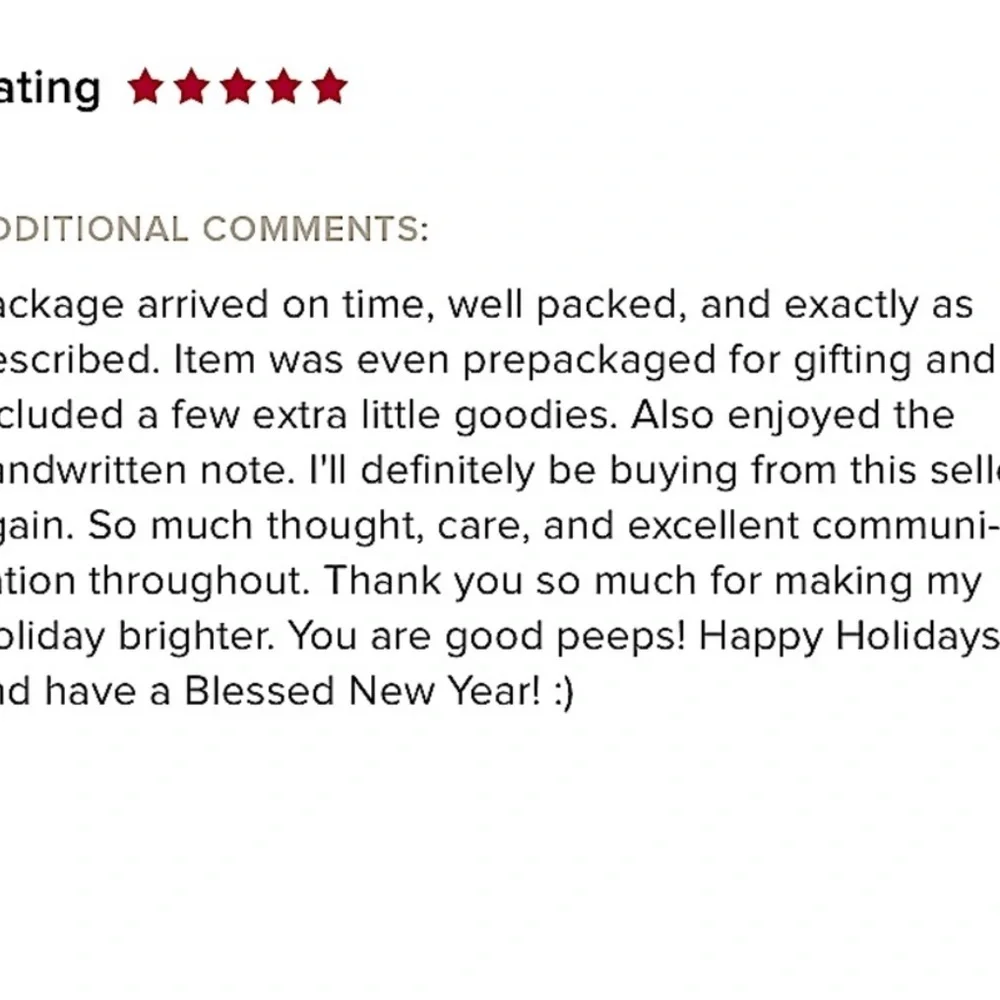Click the word 'goodies' in comments
Image resolution: width=1000 pixels, height=1000 pixels.
536,416
